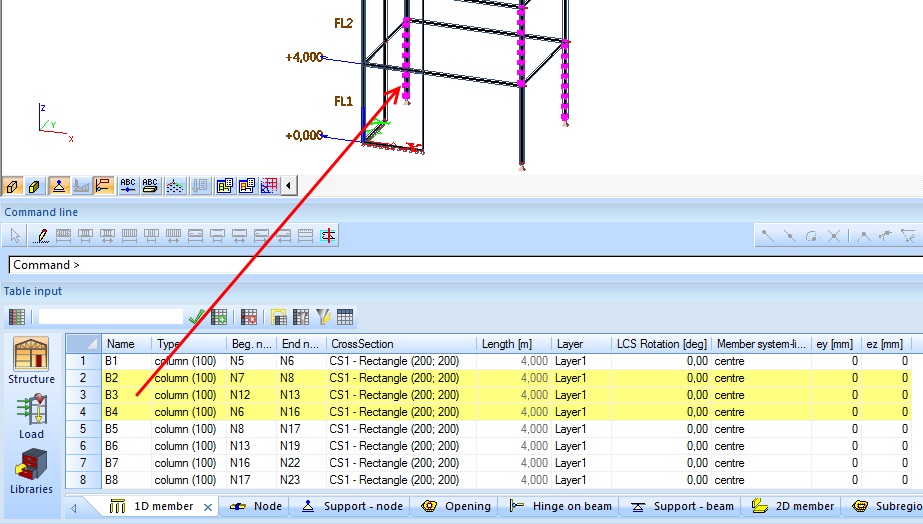Switch to the Hinge on beam tab

(x=562, y=506)
